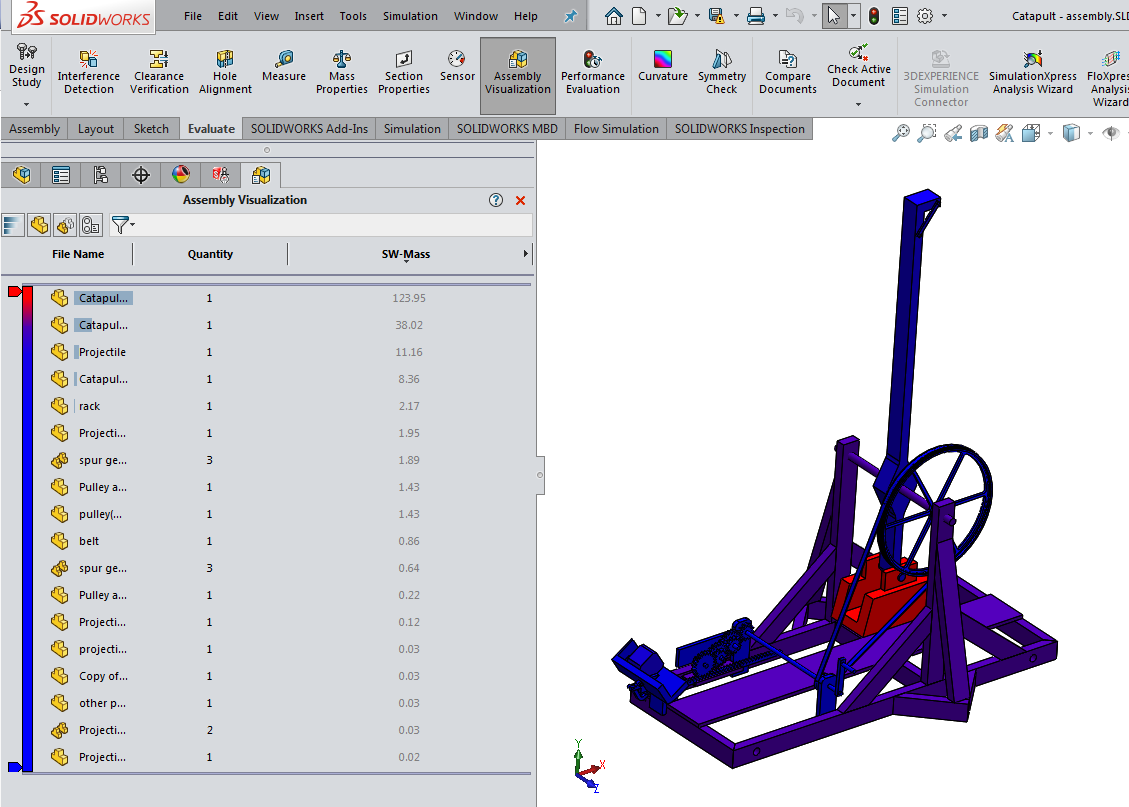Screen dimensions: 1129x807
Task: Toggle Assembly Visualization tool
Action: tap(518, 75)
